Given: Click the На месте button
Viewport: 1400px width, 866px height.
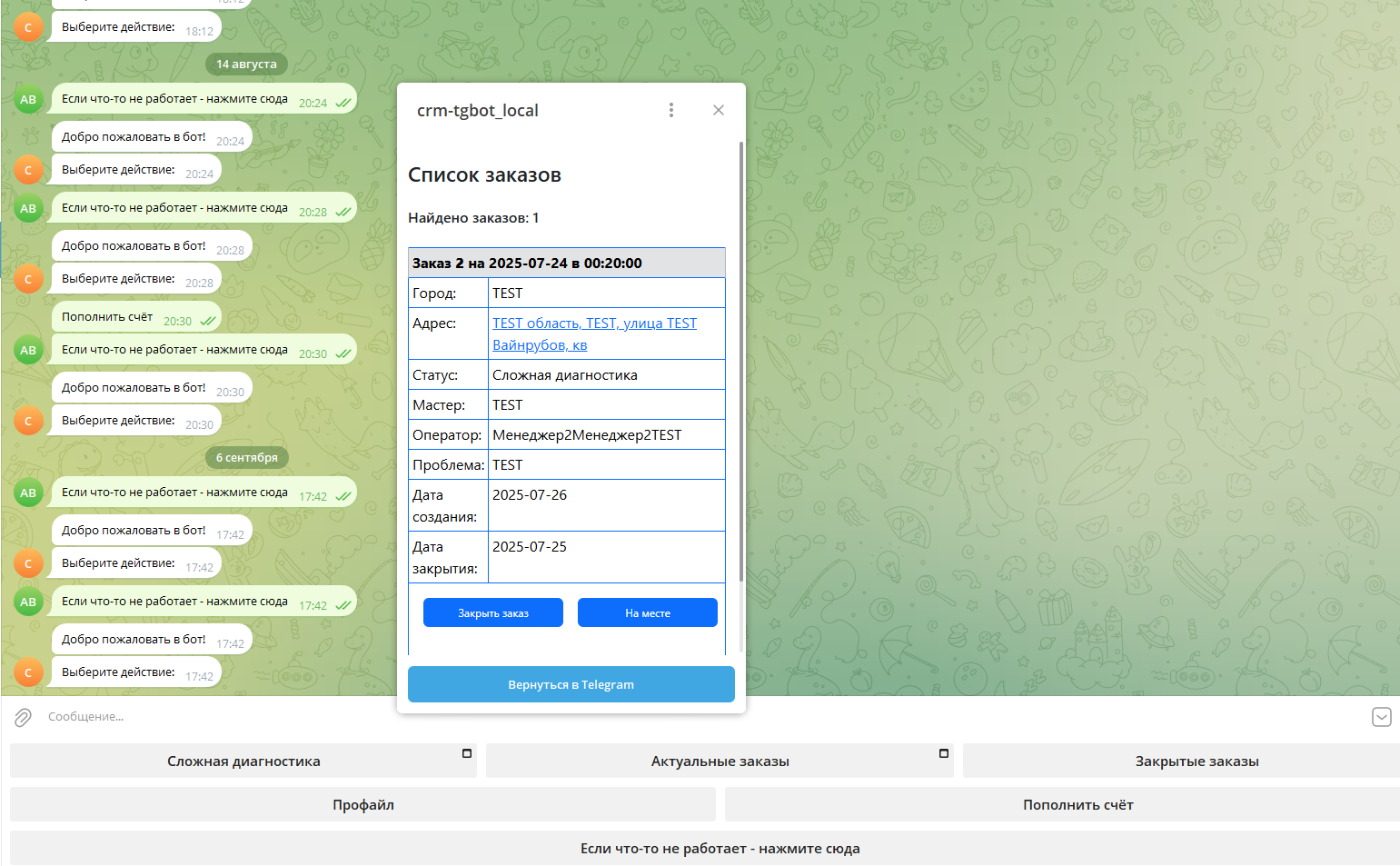Looking at the screenshot, I should (x=648, y=612).
